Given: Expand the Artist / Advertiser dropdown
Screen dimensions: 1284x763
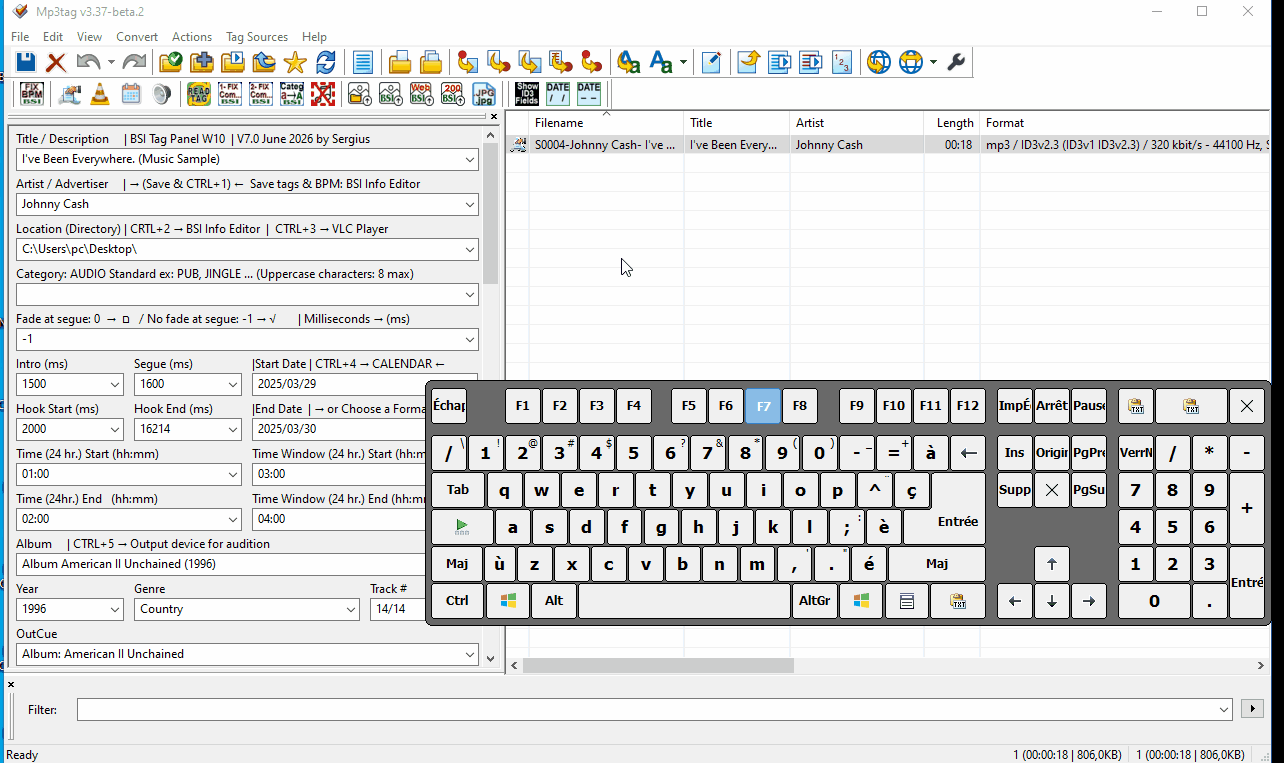Looking at the screenshot, I should tap(470, 204).
